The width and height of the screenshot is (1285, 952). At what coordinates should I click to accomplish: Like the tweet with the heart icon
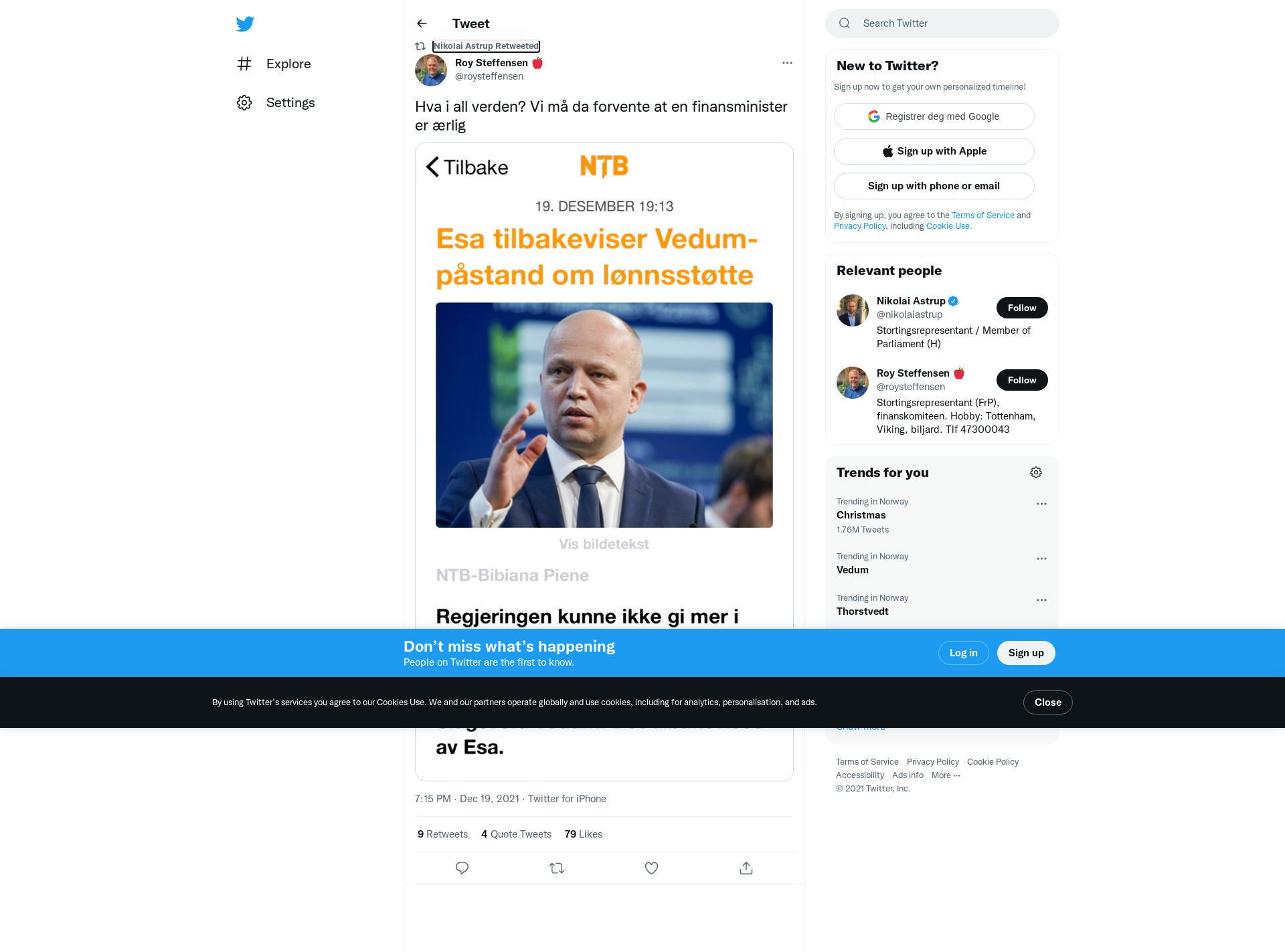(x=651, y=868)
